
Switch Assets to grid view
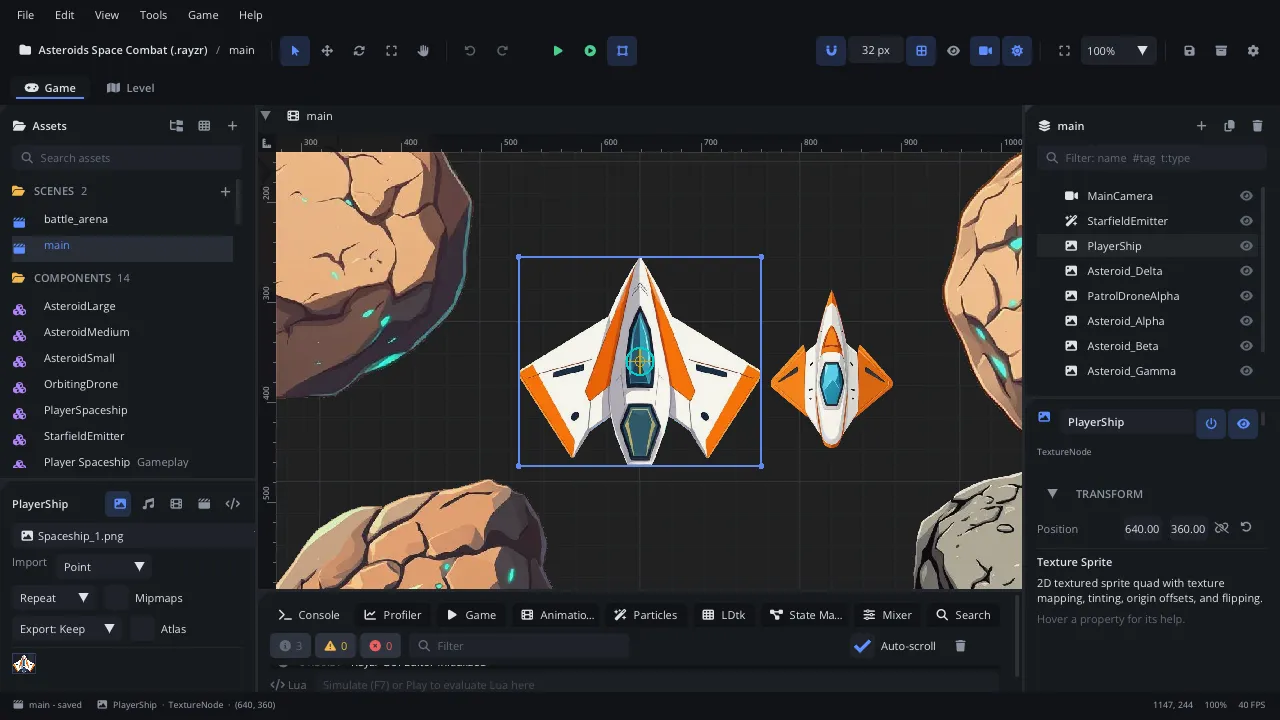point(204,126)
